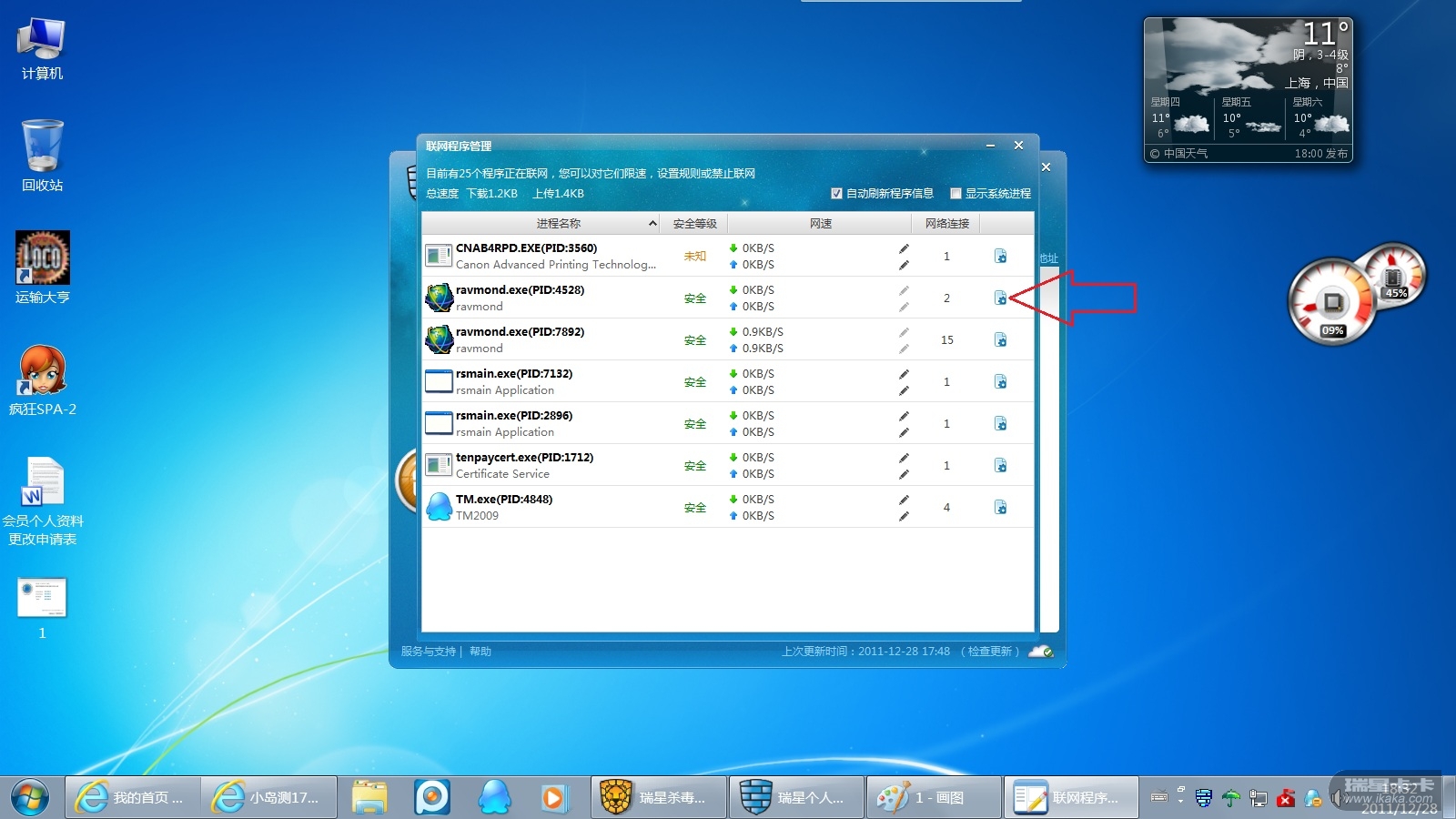Open rule settings icon for ravmond.exe PID:7892
Image resolution: width=1456 pixels, height=819 pixels.
click(1000, 339)
